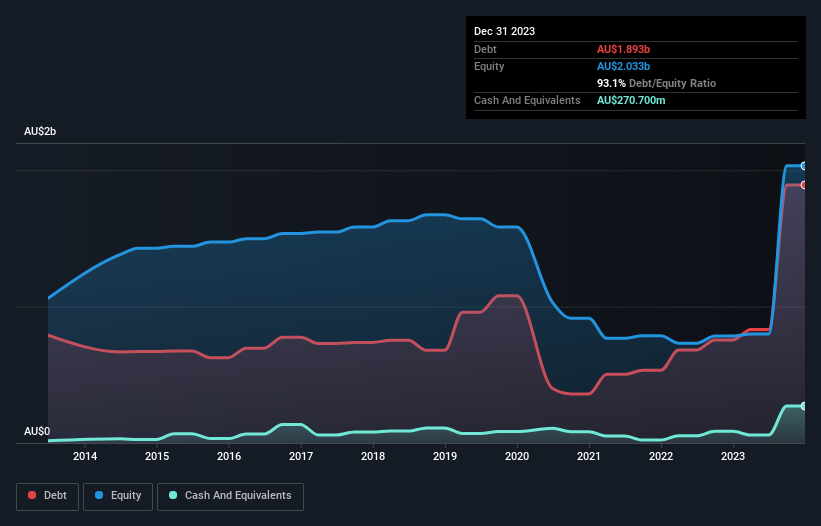Image resolution: width=821 pixels, height=526 pixels.
Task: Click the 2017 x-axis label
Action: 301,456
